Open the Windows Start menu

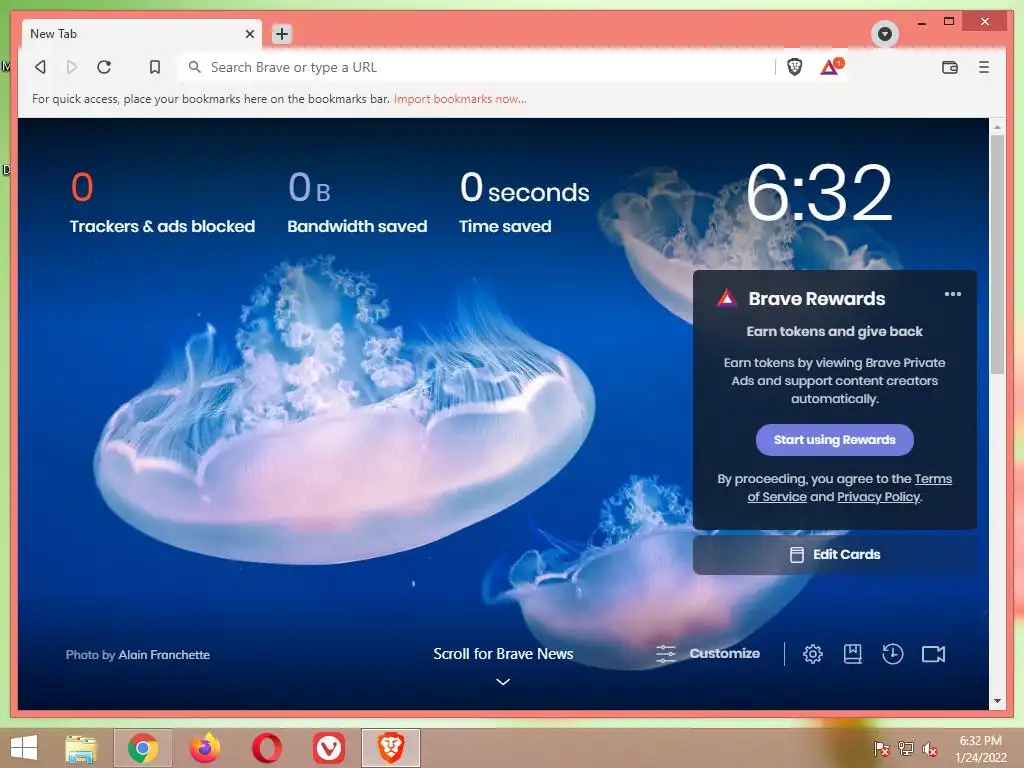[24, 748]
